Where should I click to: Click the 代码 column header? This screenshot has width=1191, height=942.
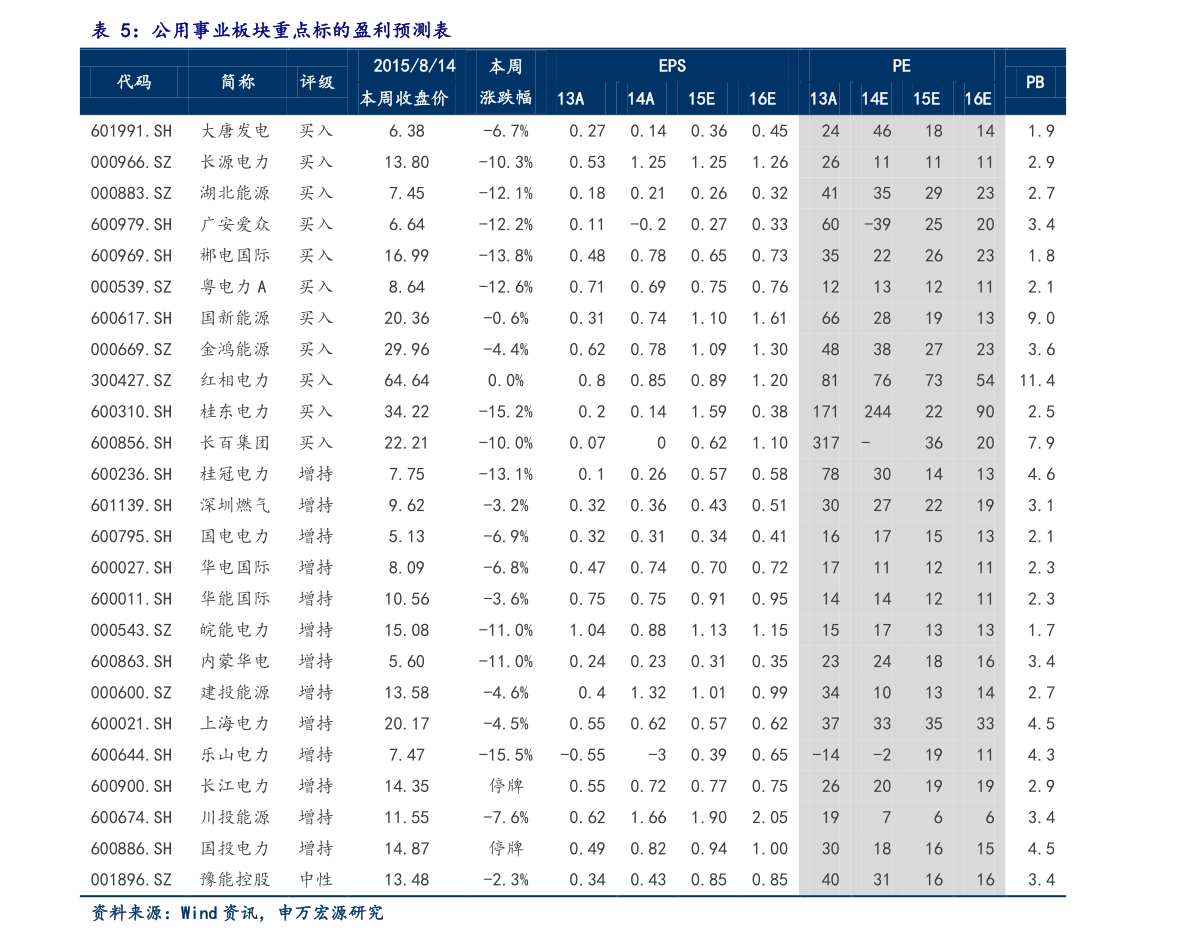point(134,82)
